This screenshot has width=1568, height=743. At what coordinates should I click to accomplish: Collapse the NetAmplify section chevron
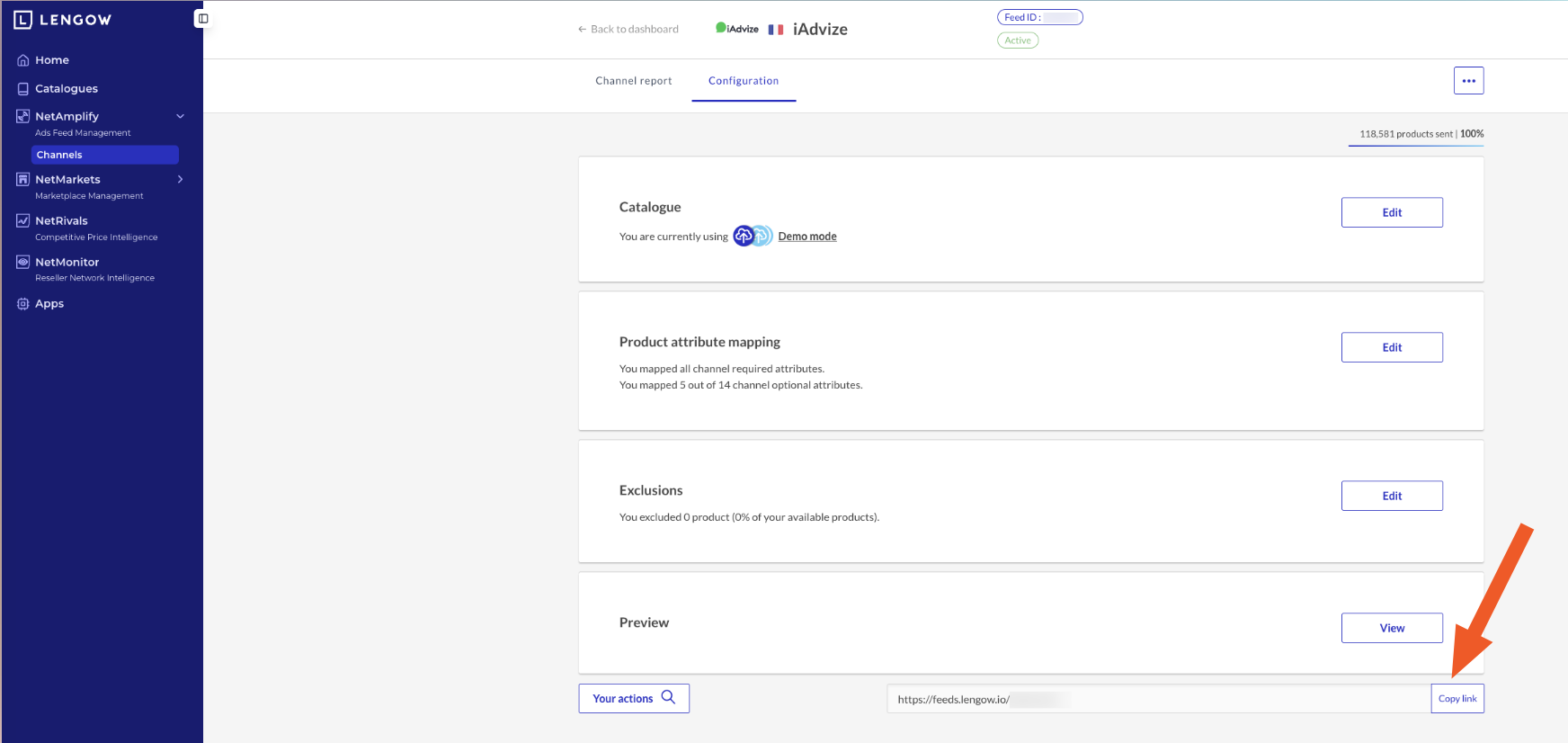pyautogui.click(x=180, y=116)
